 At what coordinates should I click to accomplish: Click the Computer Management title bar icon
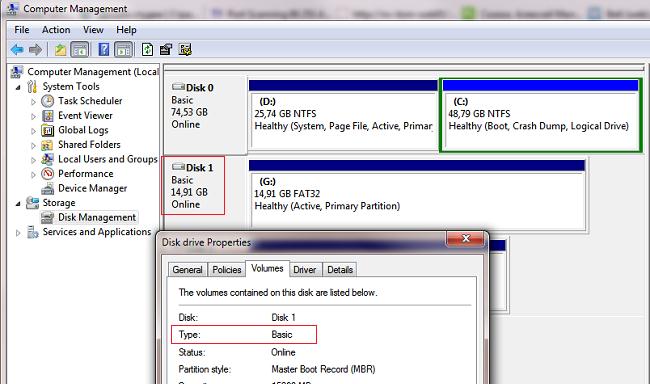coord(12,8)
